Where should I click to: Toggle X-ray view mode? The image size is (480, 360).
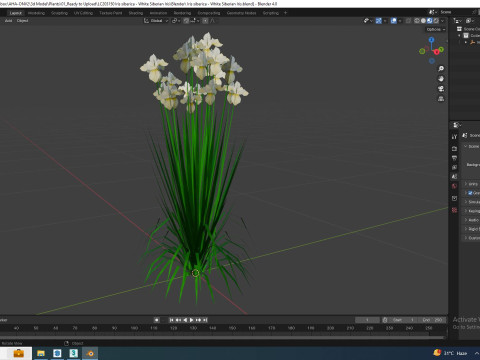coord(408,21)
